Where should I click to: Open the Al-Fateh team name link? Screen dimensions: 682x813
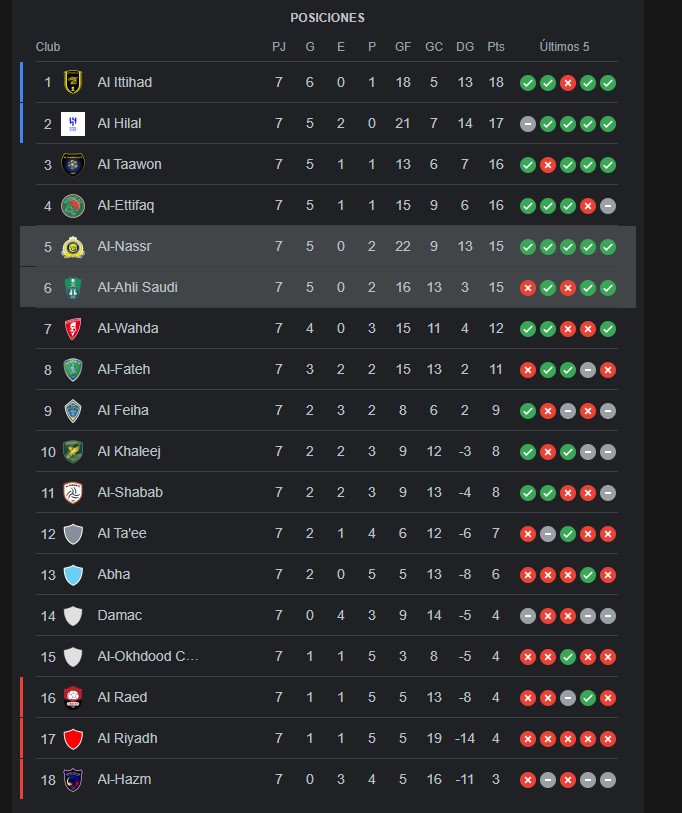pos(123,369)
